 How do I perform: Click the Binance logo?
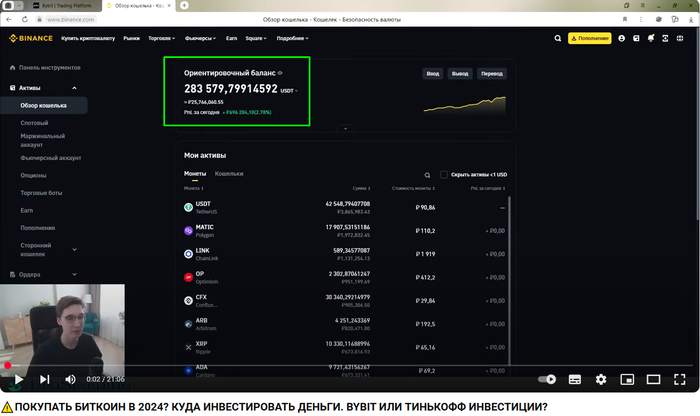[31, 38]
